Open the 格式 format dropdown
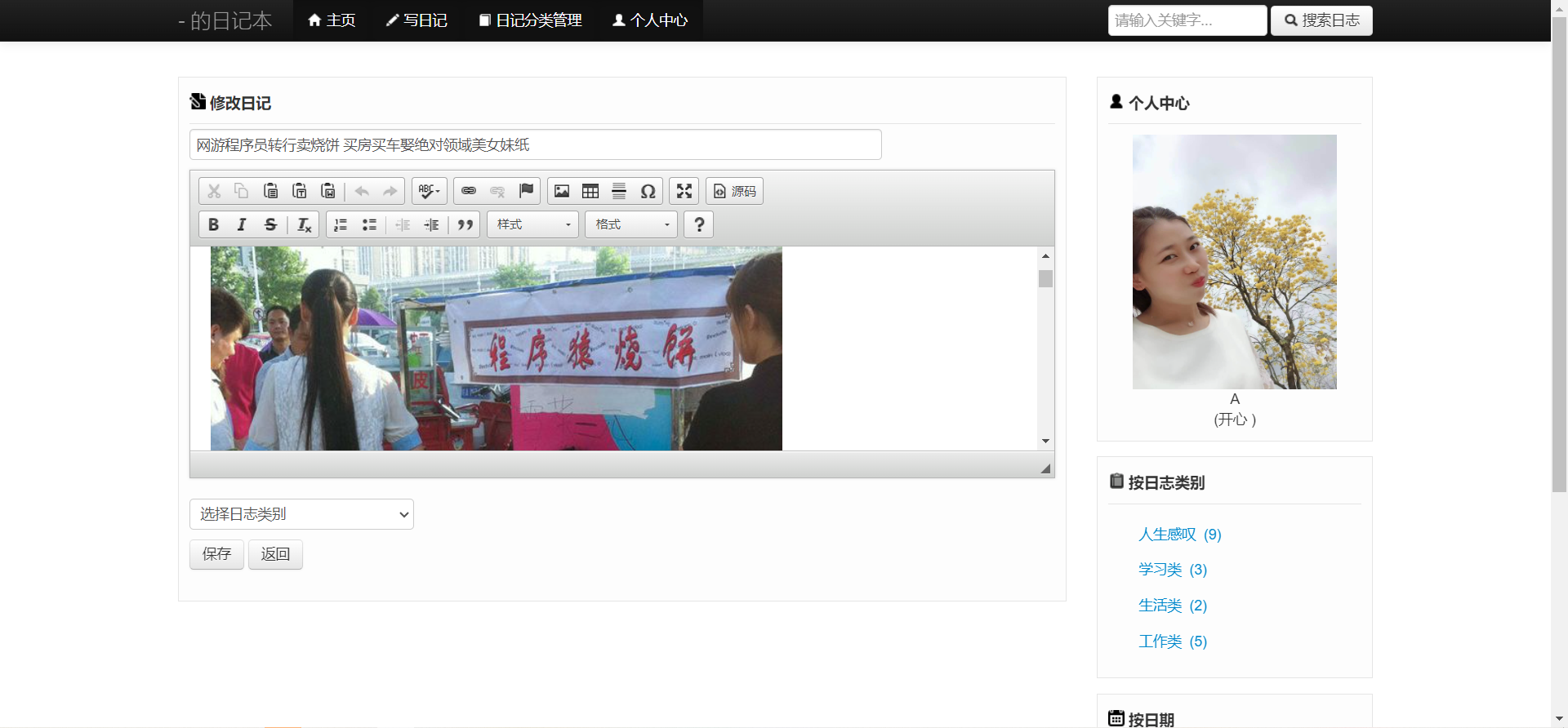The image size is (1568, 728). click(x=631, y=224)
